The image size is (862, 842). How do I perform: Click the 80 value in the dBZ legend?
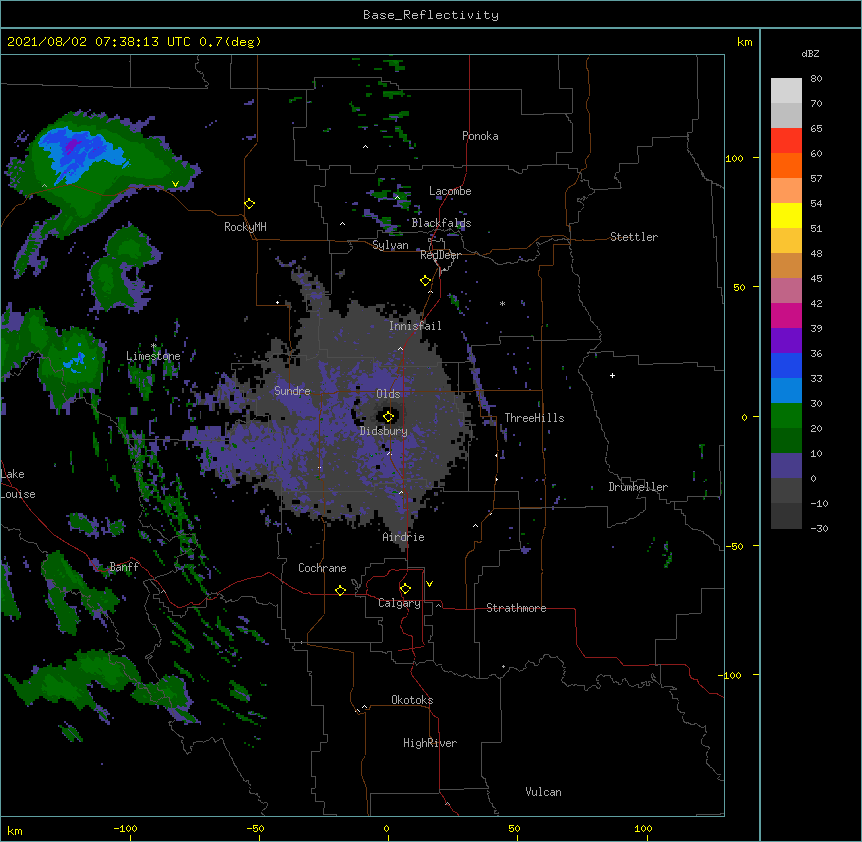tap(816, 79)
